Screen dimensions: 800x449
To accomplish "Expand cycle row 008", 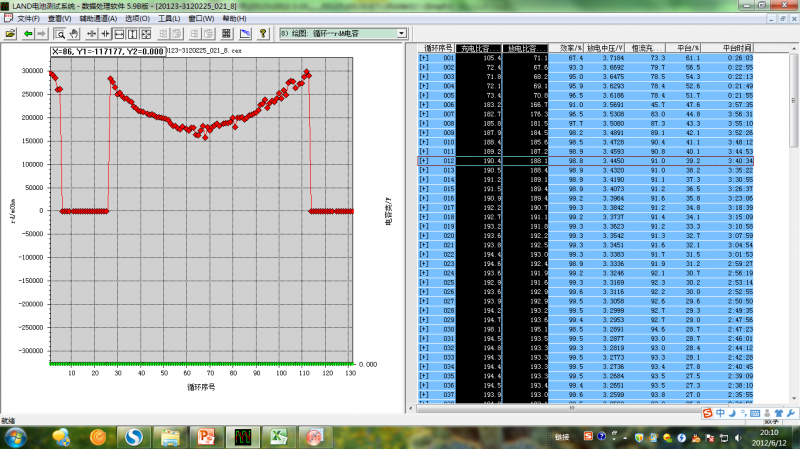I will (424, 123).
